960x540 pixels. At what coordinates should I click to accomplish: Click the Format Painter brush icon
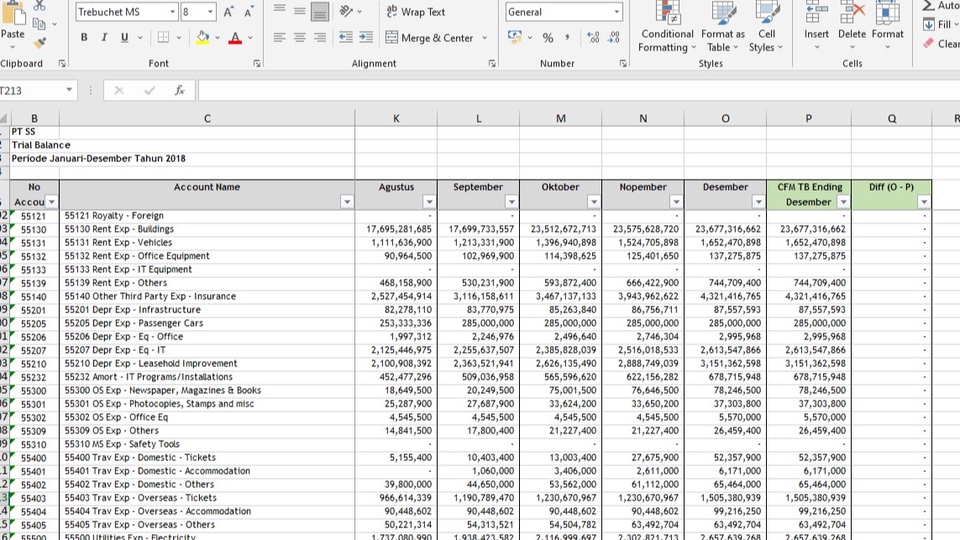pos(39,43)
